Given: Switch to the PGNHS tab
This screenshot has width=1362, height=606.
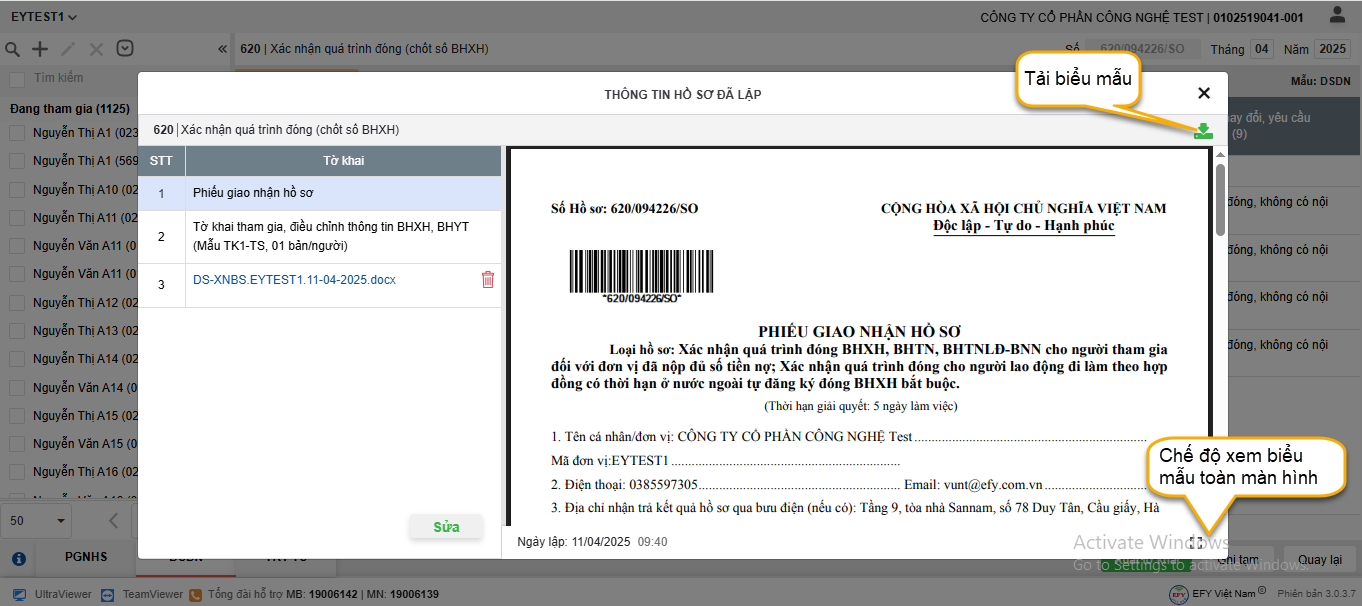Looking at the screenshot, I should point(86,557).
